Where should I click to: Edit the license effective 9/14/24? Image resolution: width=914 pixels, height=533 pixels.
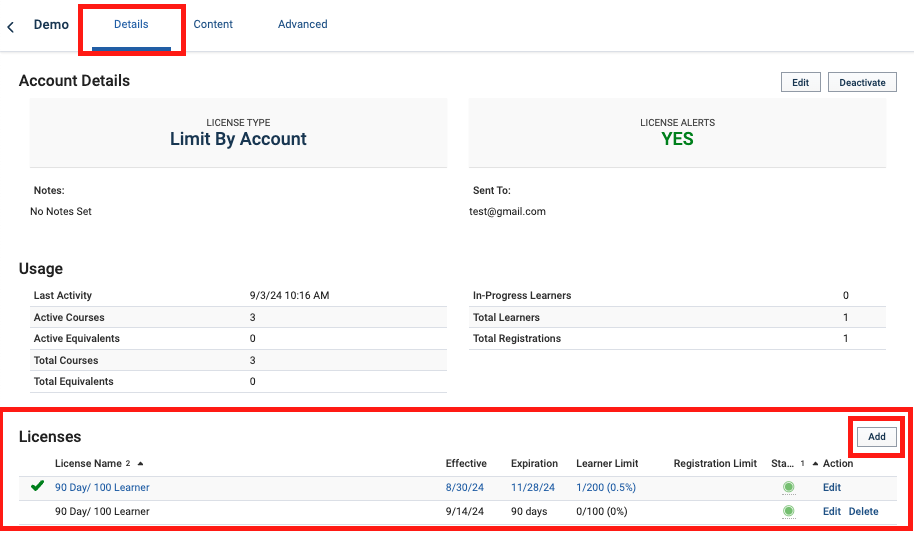[x=832, y=511]
